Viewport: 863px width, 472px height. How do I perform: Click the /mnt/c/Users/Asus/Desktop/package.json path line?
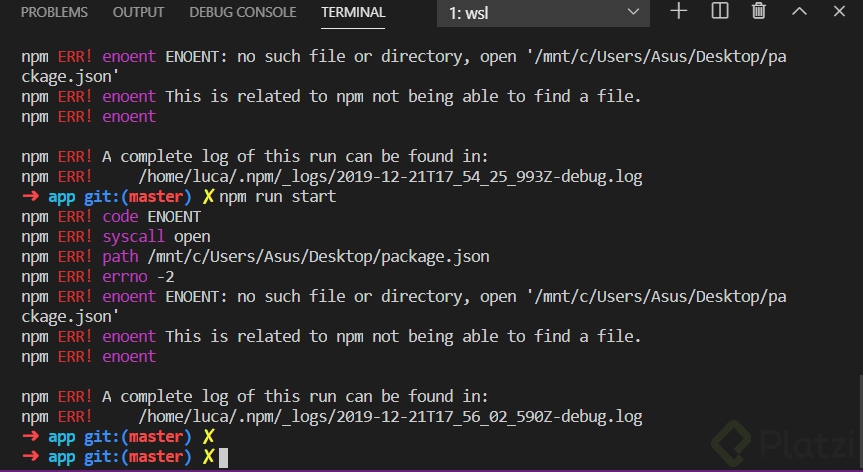(255, 257)
